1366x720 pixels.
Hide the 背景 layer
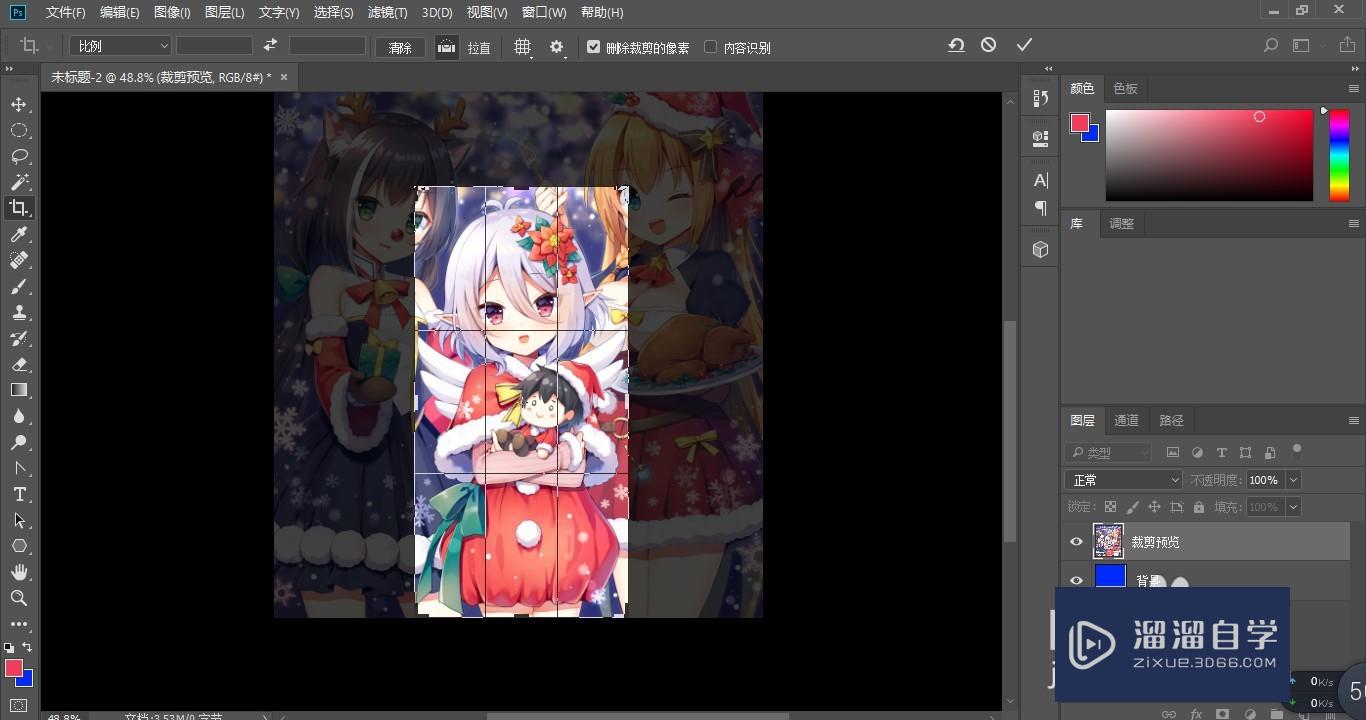[1076, 580]
